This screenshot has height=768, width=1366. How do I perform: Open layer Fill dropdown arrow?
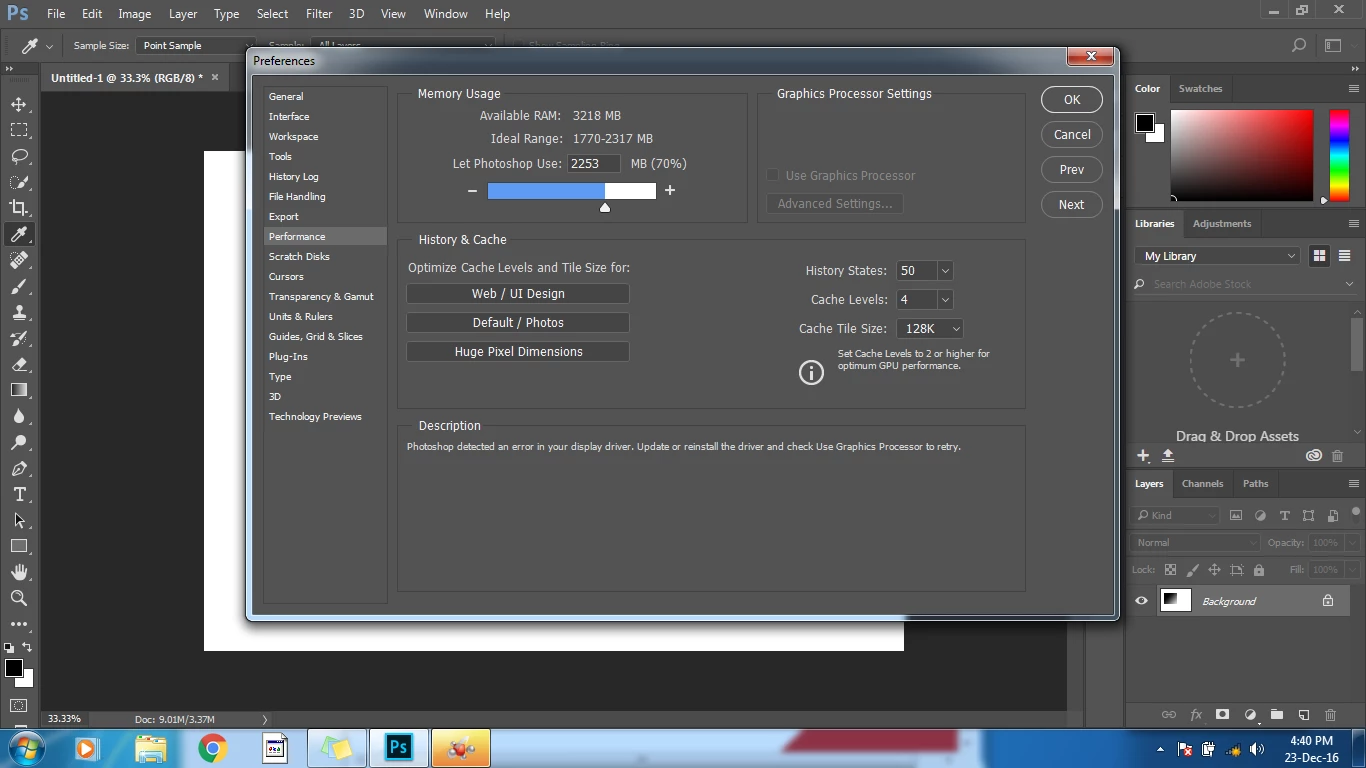[x=1352, y=570]
